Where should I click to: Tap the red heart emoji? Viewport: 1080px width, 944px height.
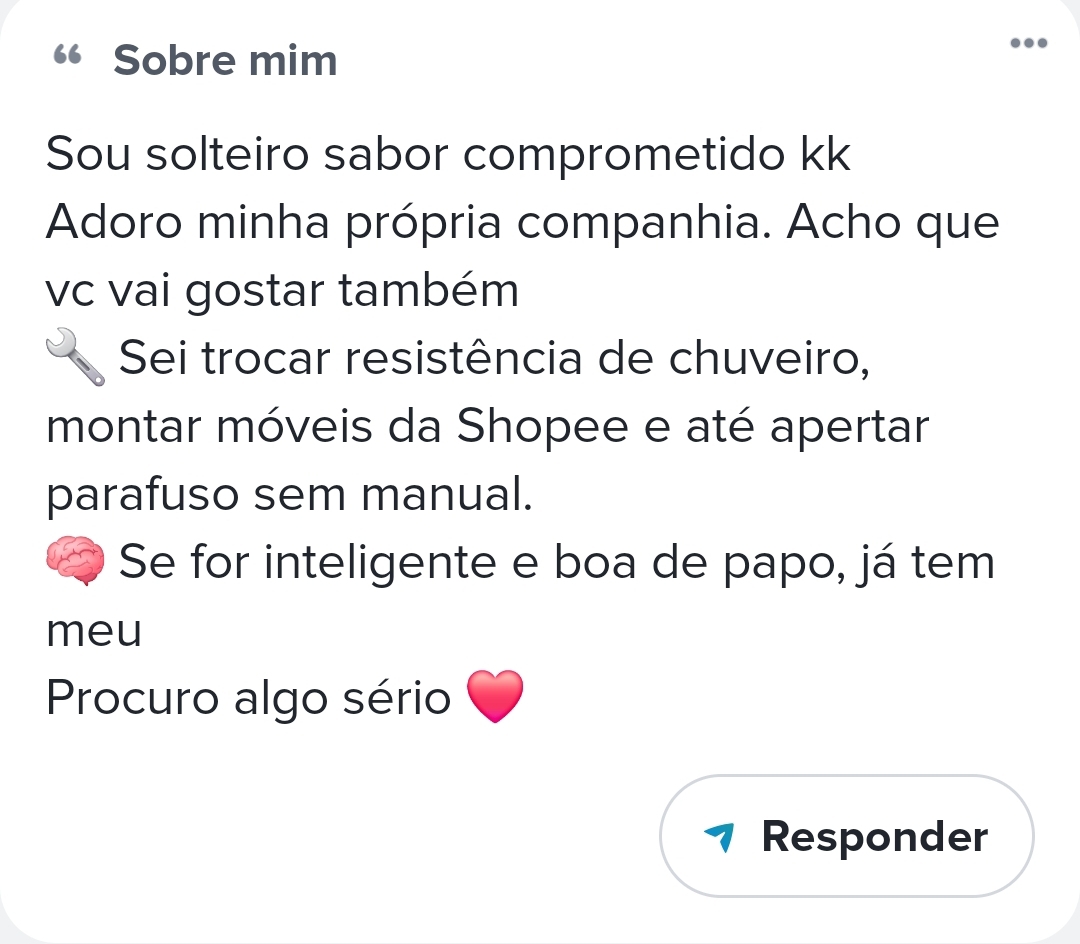coord(495,697)
